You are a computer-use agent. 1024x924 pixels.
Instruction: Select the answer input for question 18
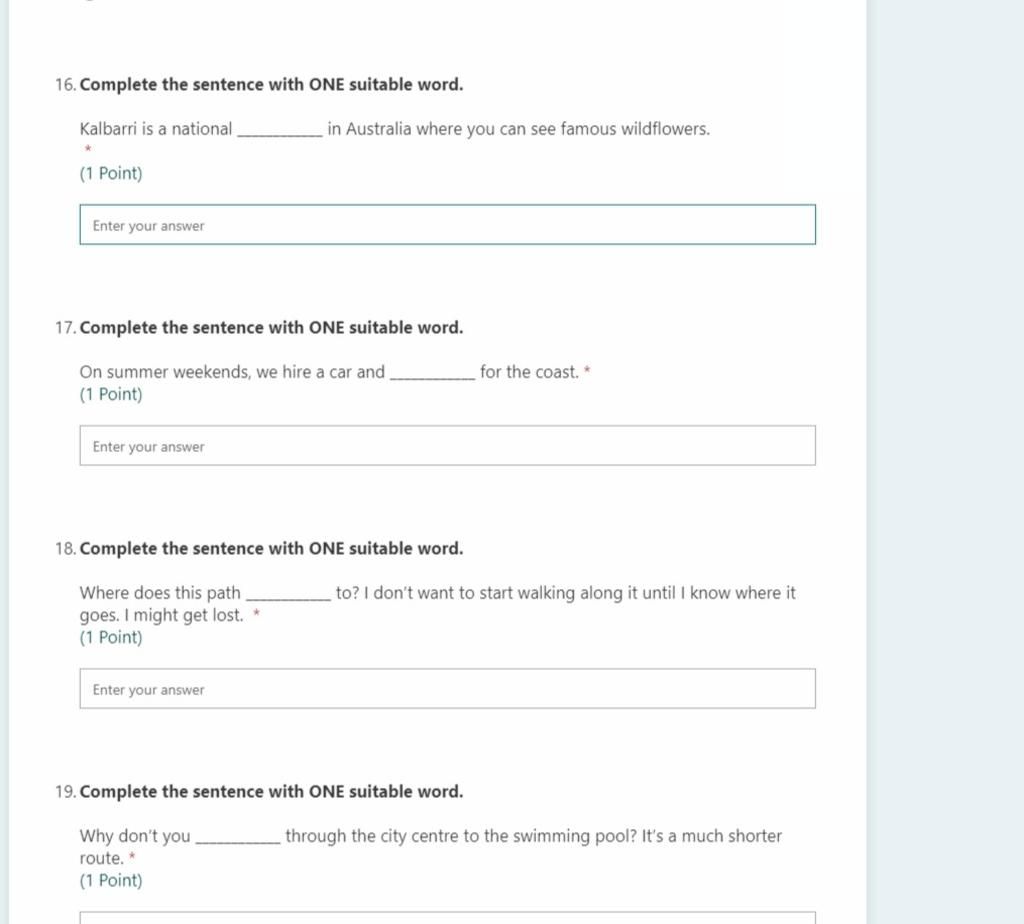(x=447, y=688)
